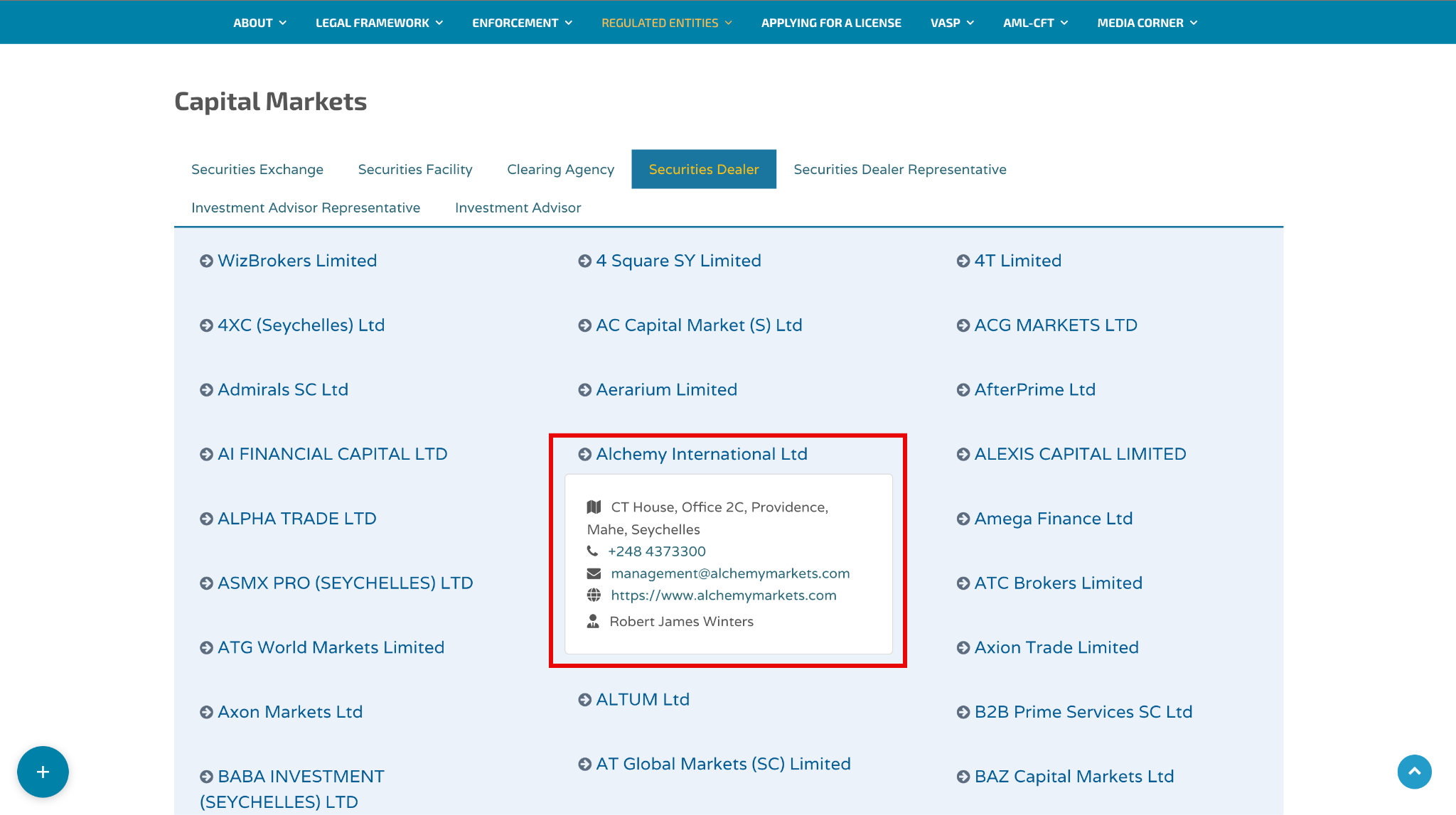Open Legal Framework dropdown menu
The width and height of the screenshot is (1456, 815).
379,23
